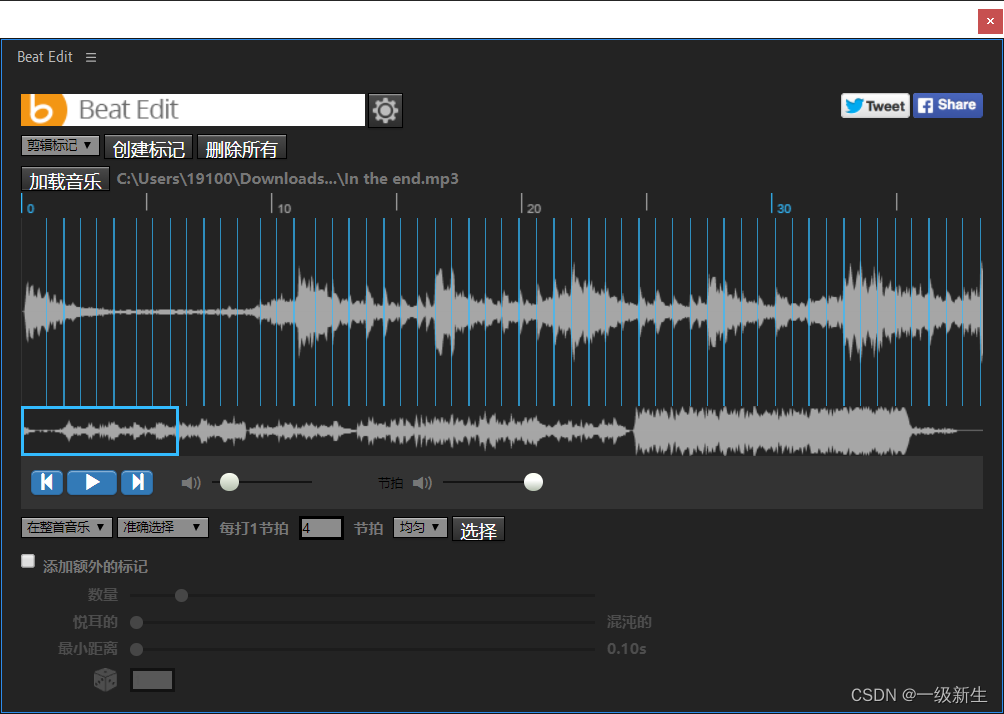
Task: Close the window with the red X button
Action: [990, 21]
